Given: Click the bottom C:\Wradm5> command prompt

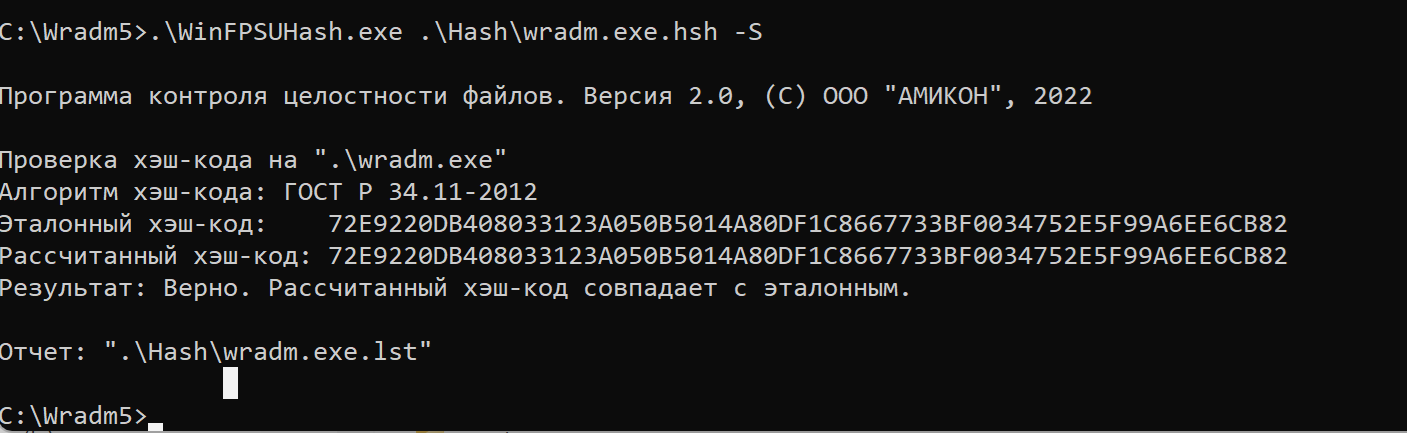Looking at the screenshot, I should (x=72, y=417).
